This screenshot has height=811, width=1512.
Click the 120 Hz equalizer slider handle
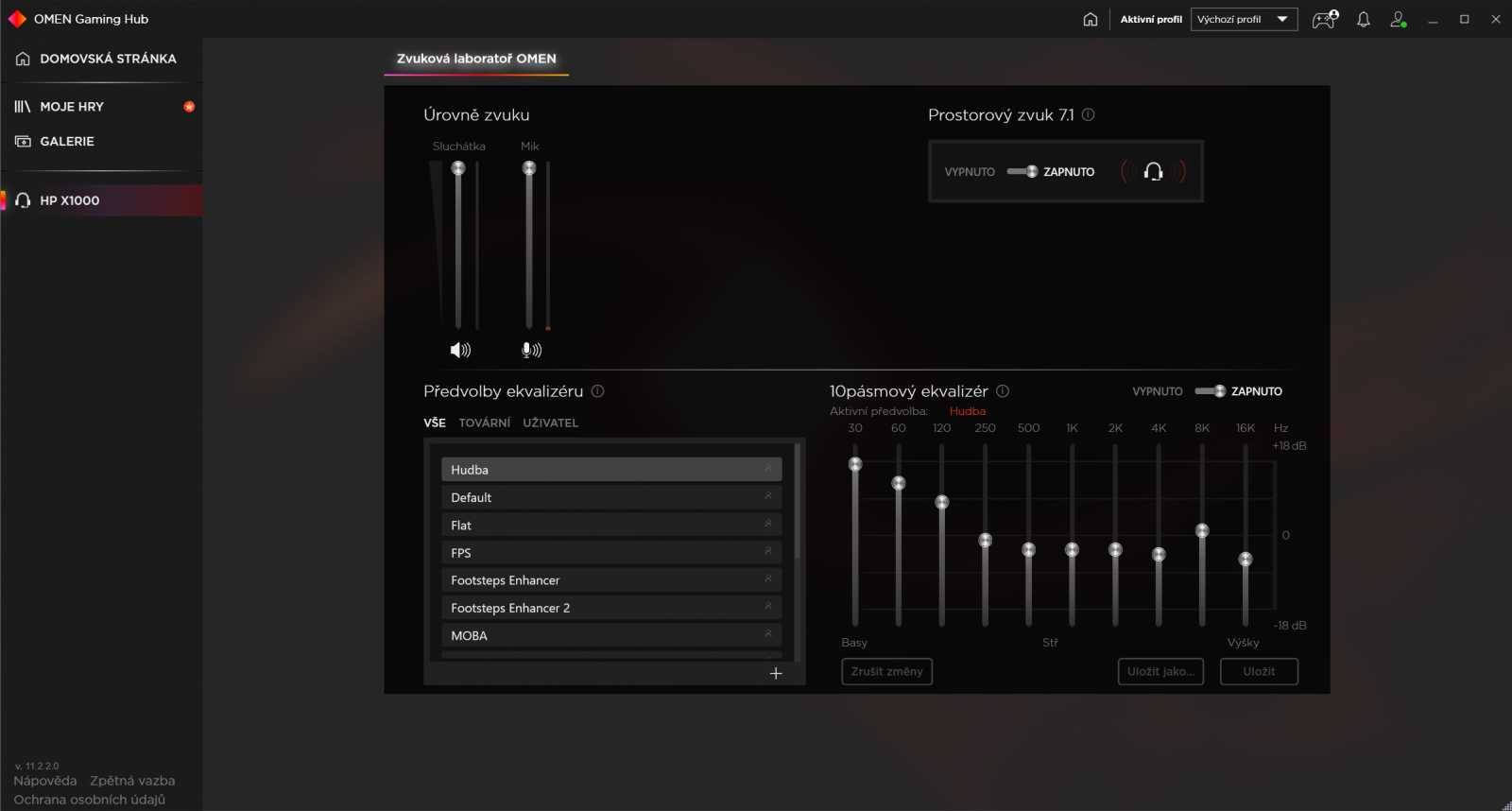942,502
